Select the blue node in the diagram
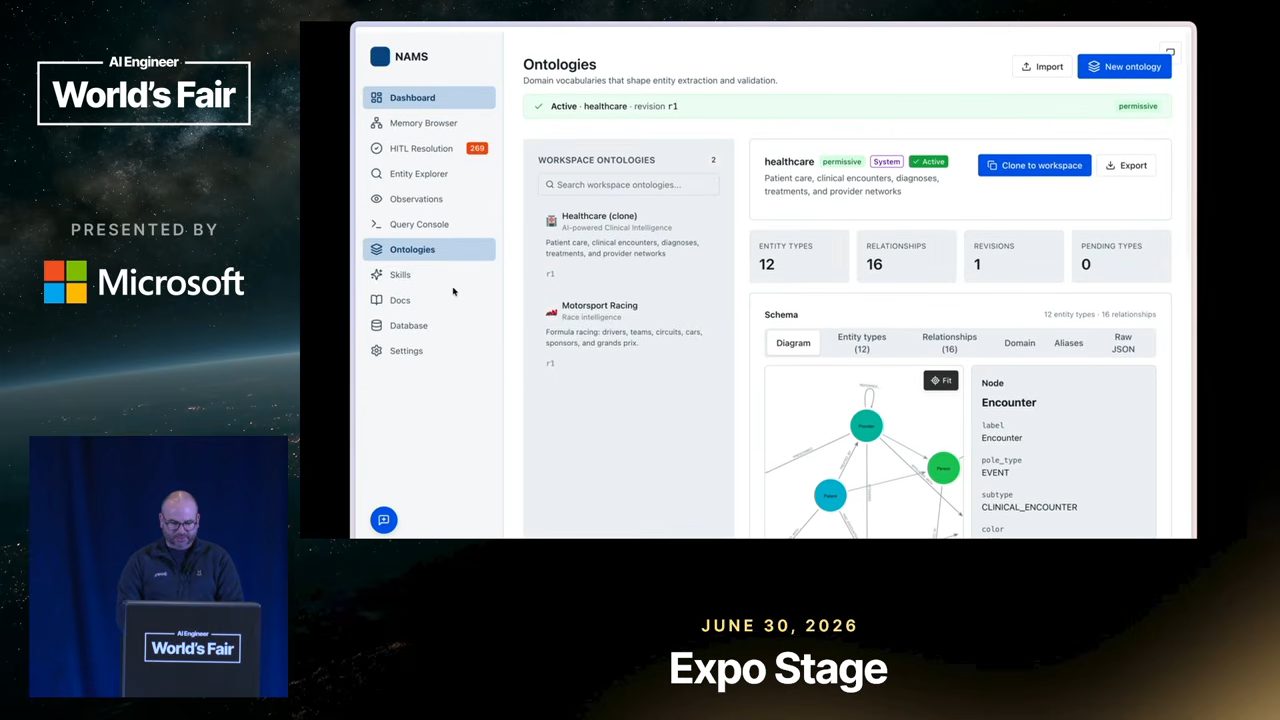Image resolution: width=1280 pixels, height=720 pixels. click(830, 495)
